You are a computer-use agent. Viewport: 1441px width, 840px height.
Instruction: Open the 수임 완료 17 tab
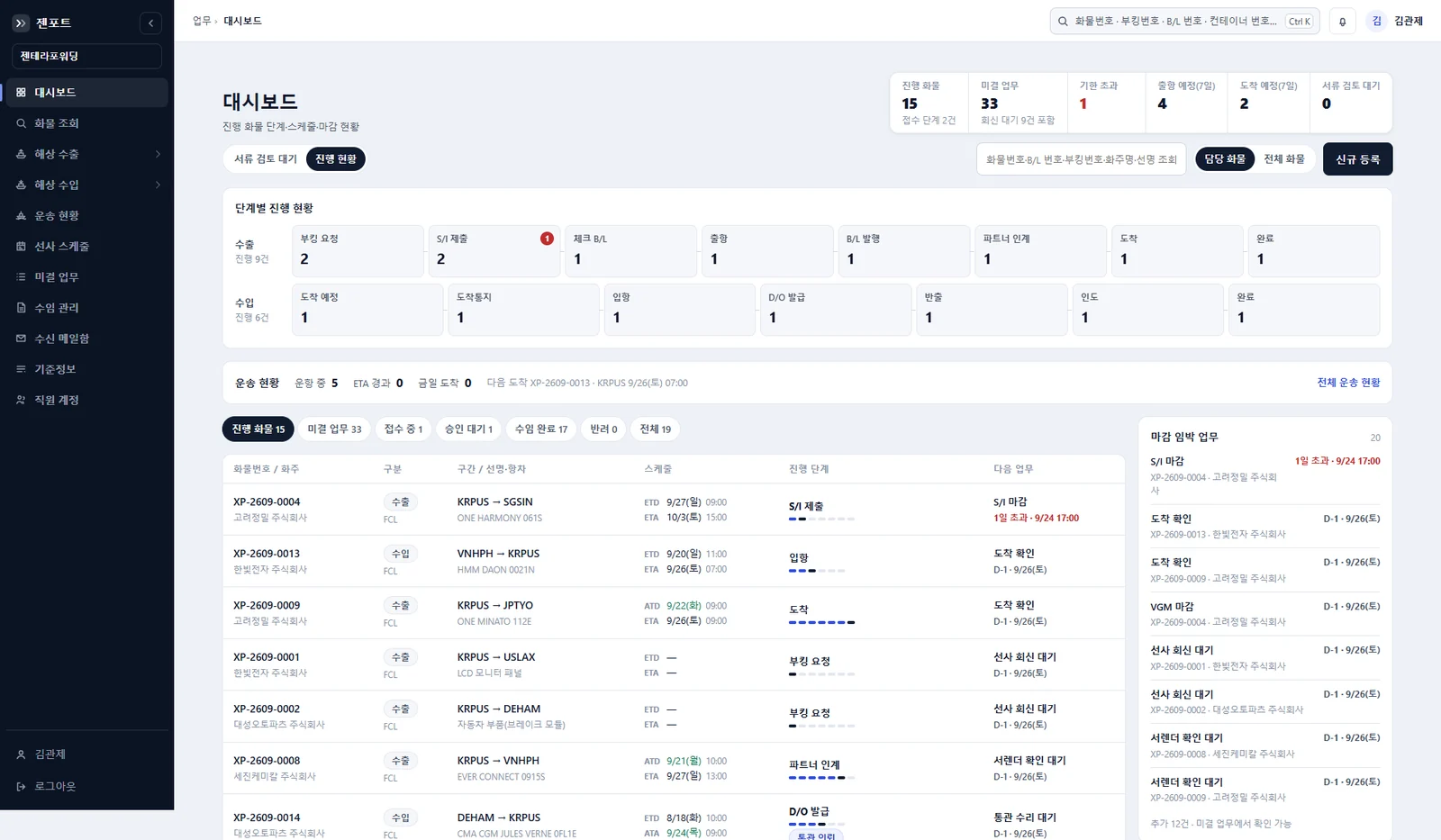(x=541, y=429)
